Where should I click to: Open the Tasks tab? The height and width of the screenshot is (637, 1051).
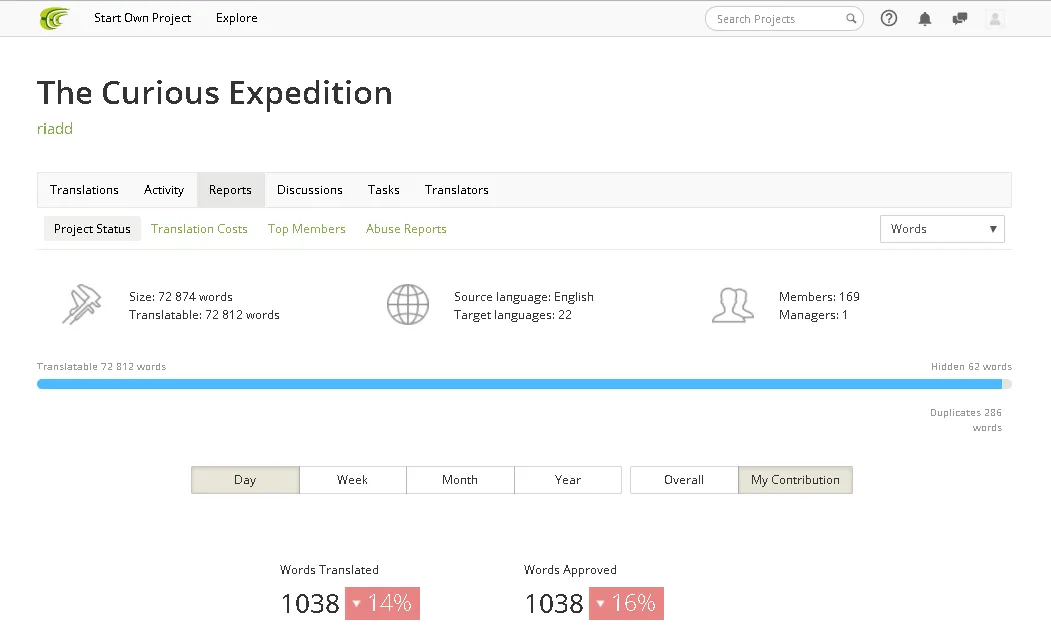[x=383, y=190]
